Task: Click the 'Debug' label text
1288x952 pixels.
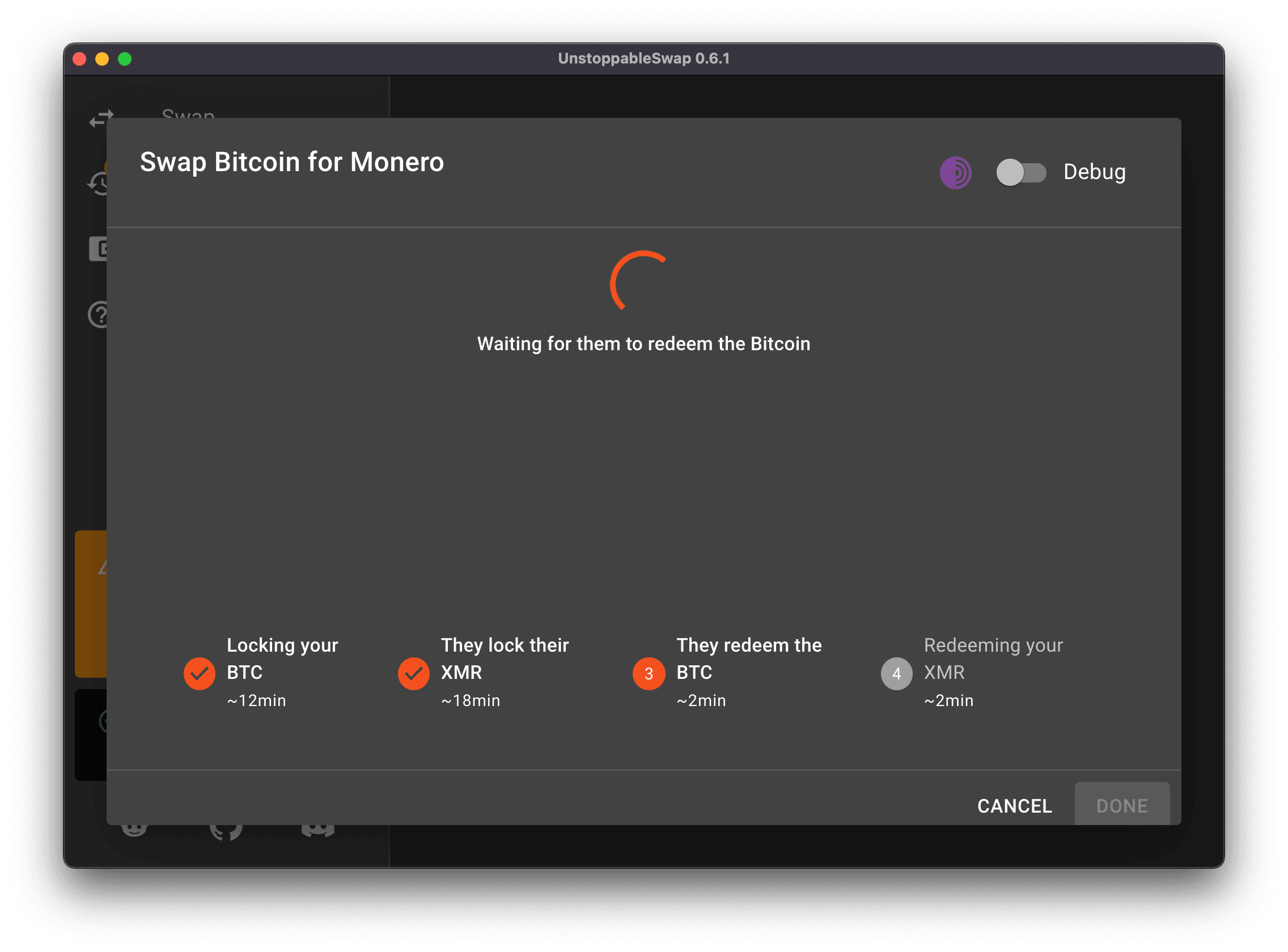Action: pyautogui.click(x=1094, y=172)
